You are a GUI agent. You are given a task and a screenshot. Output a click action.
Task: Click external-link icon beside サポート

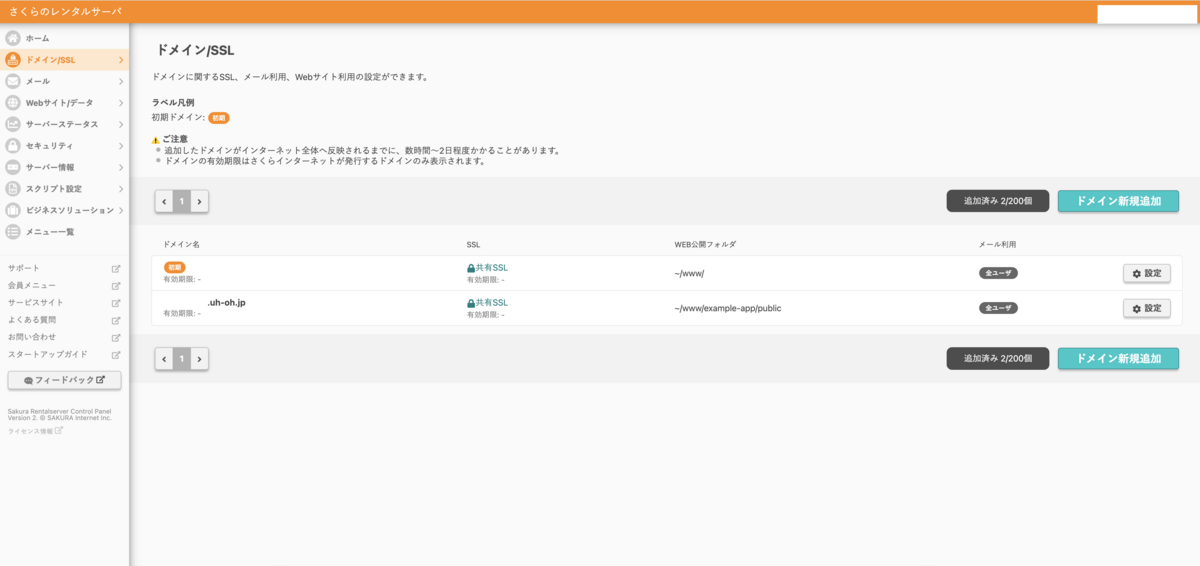coord(116,268)
